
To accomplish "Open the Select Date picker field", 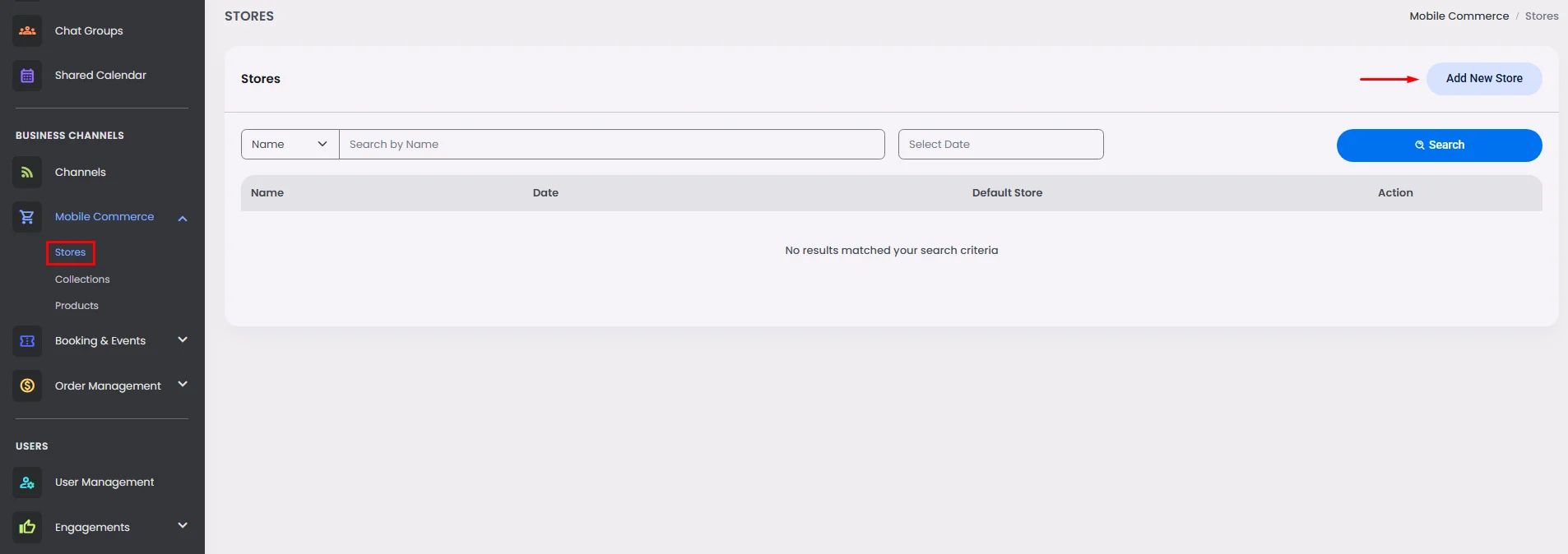I will click(x=1000, y=144).
